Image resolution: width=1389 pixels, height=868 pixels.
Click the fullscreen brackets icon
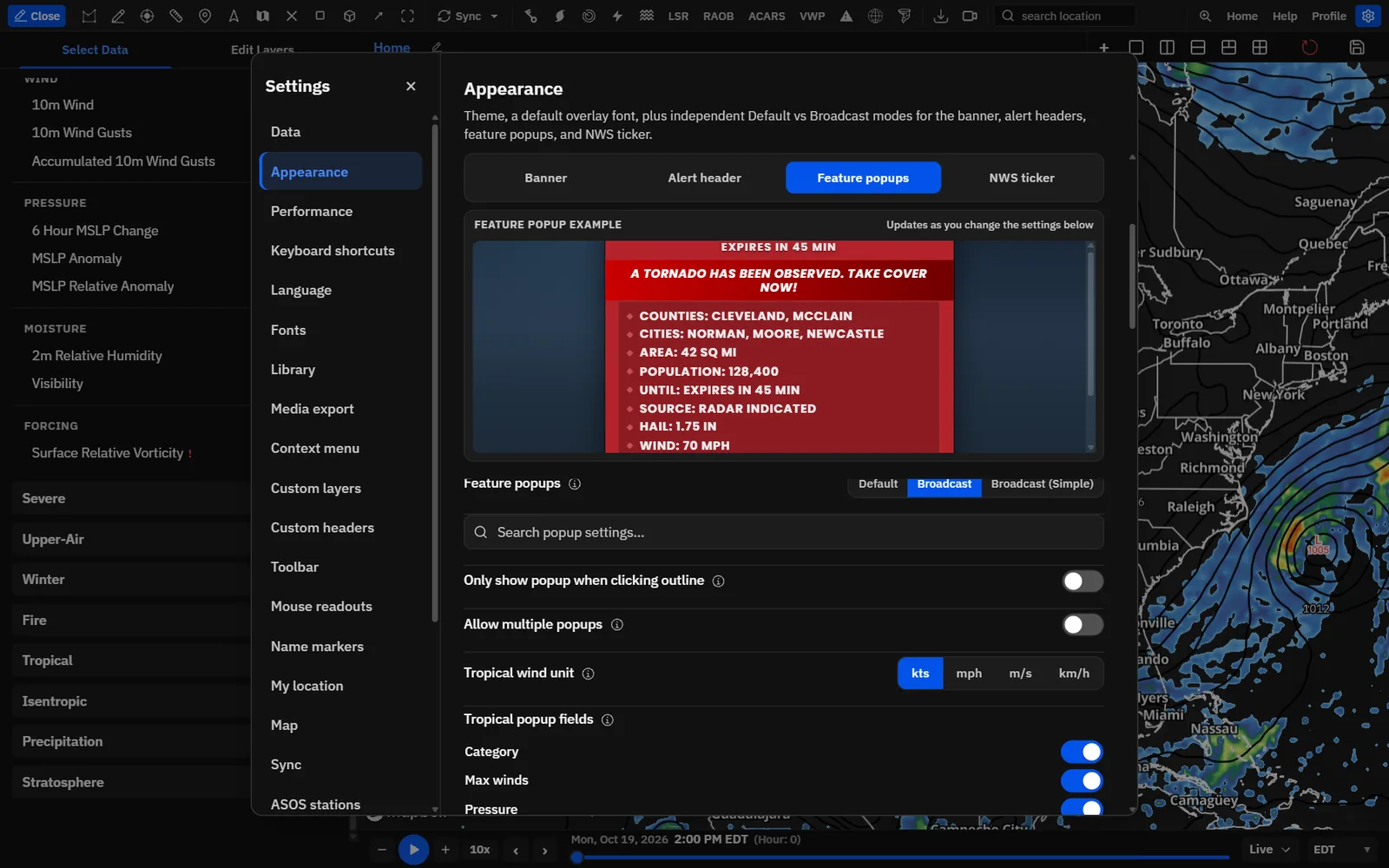pyautogui.click(x=407, y=16)
